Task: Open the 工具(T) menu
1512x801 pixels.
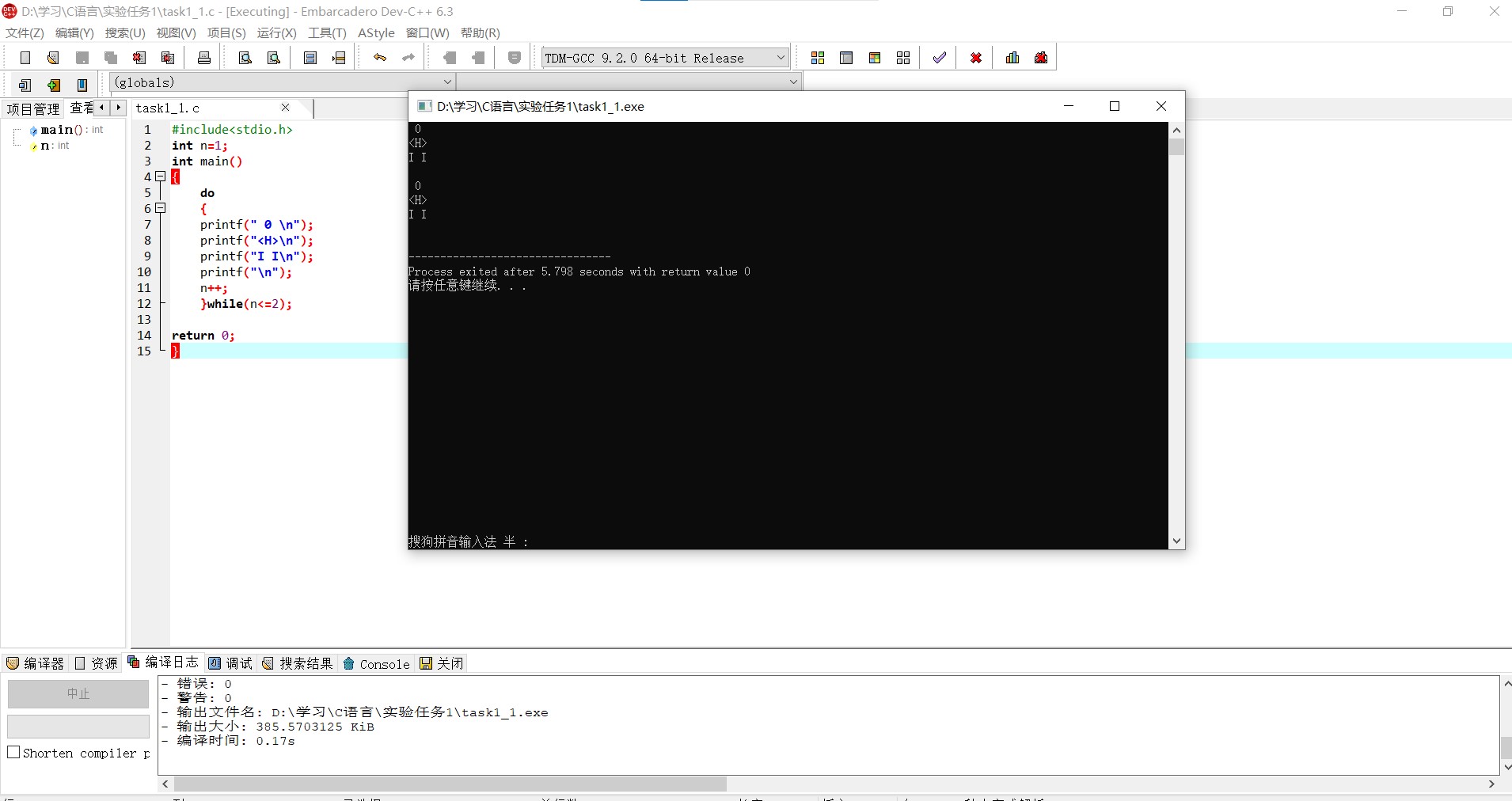Action: pos(327,33)
